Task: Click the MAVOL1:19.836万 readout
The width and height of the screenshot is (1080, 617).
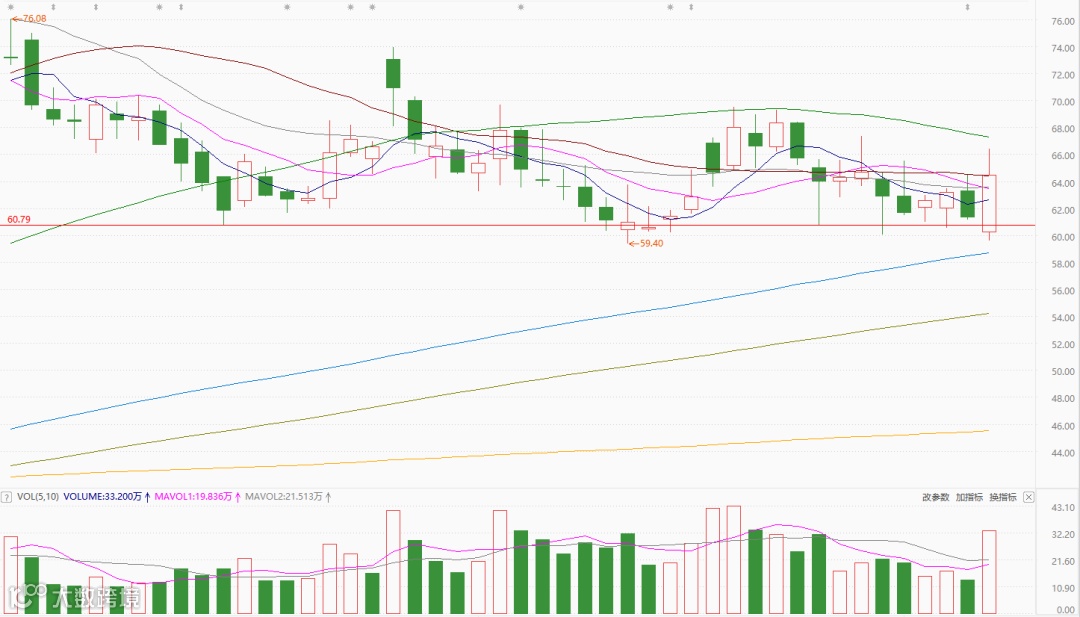Action: click(193, 496)
